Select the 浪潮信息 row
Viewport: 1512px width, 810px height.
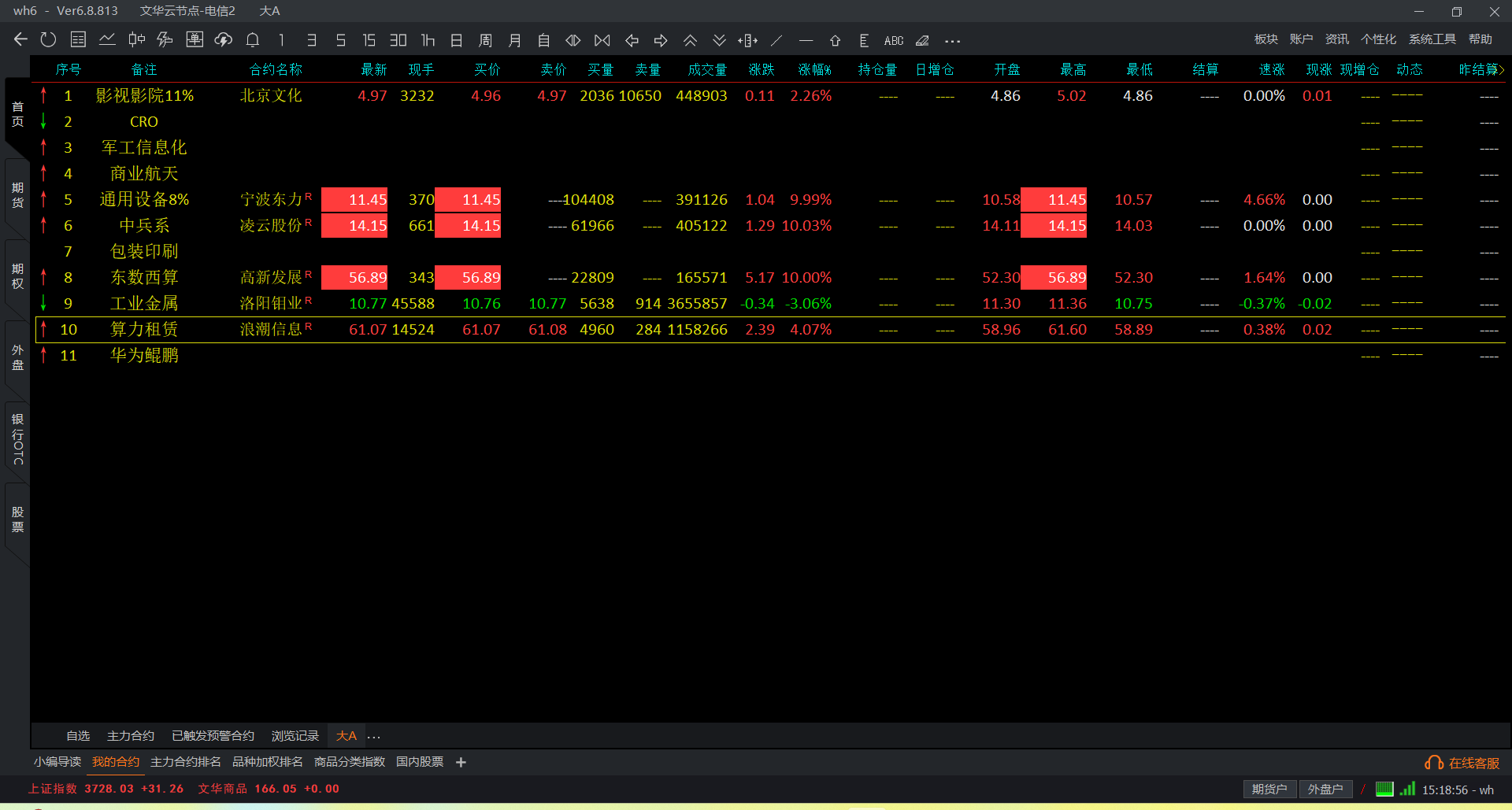tap(770, 330)
